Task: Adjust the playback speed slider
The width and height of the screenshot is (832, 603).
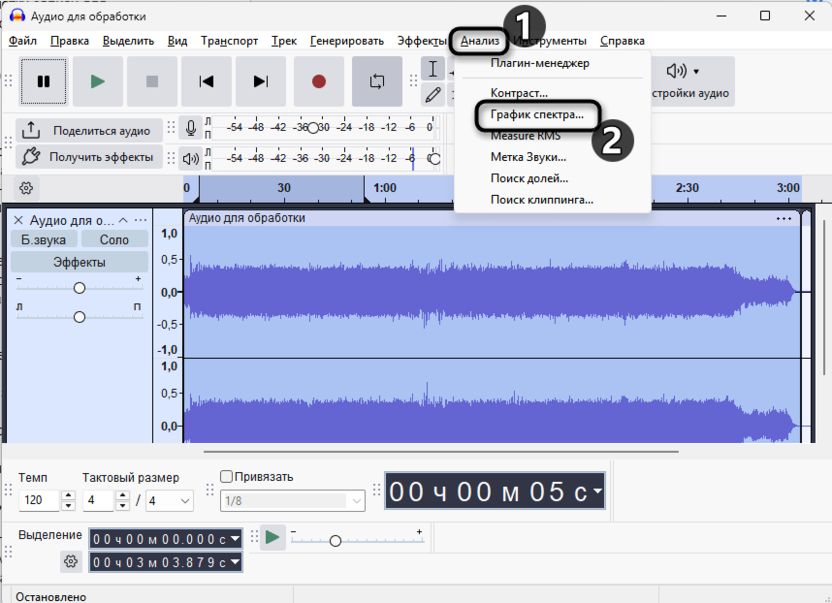Action: click(335, 538)
